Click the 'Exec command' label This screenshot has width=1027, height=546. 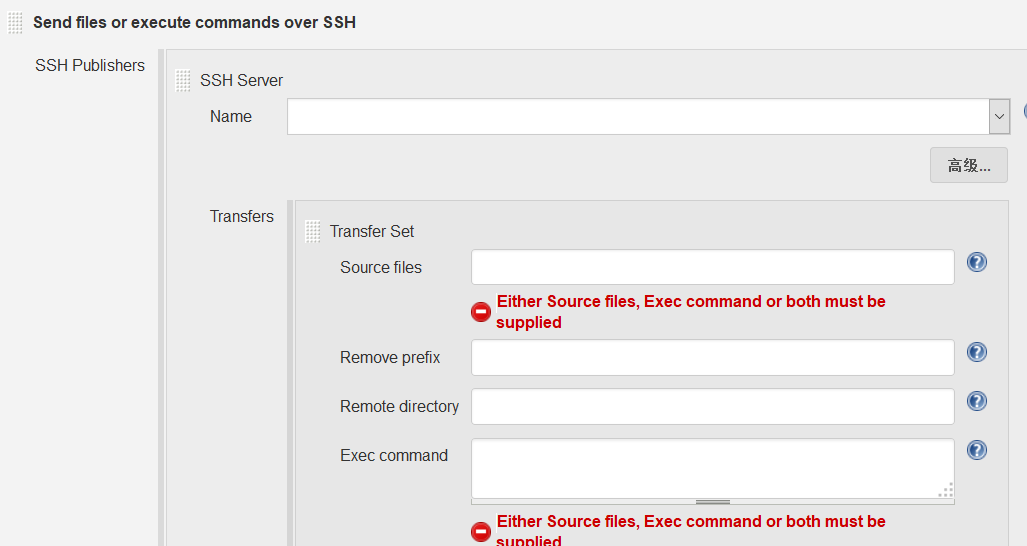[x=394, y=456]
